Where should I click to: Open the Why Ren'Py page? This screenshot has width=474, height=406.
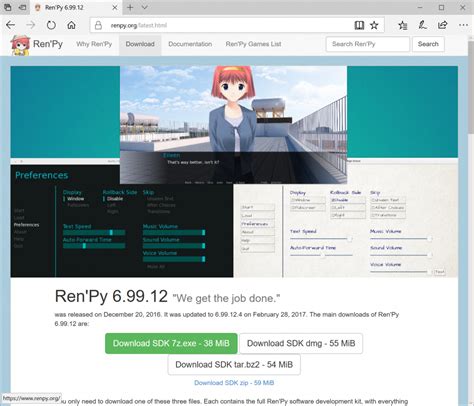pos(94,44)
